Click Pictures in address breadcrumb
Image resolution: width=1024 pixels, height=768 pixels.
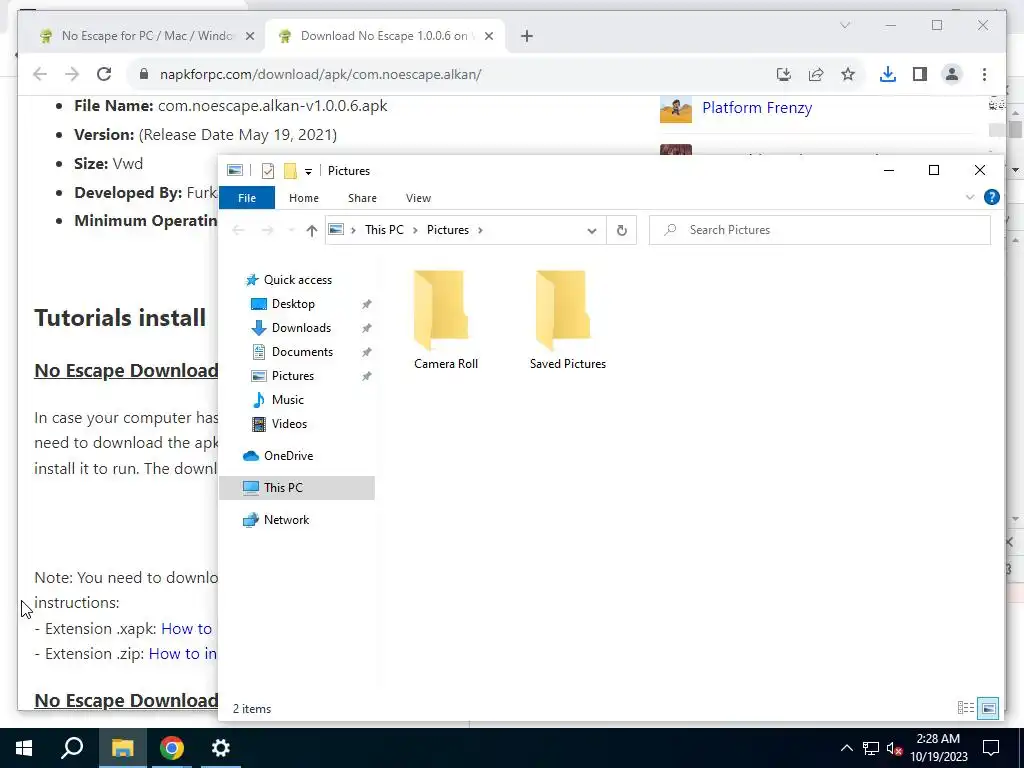click(x=448, y=230)
